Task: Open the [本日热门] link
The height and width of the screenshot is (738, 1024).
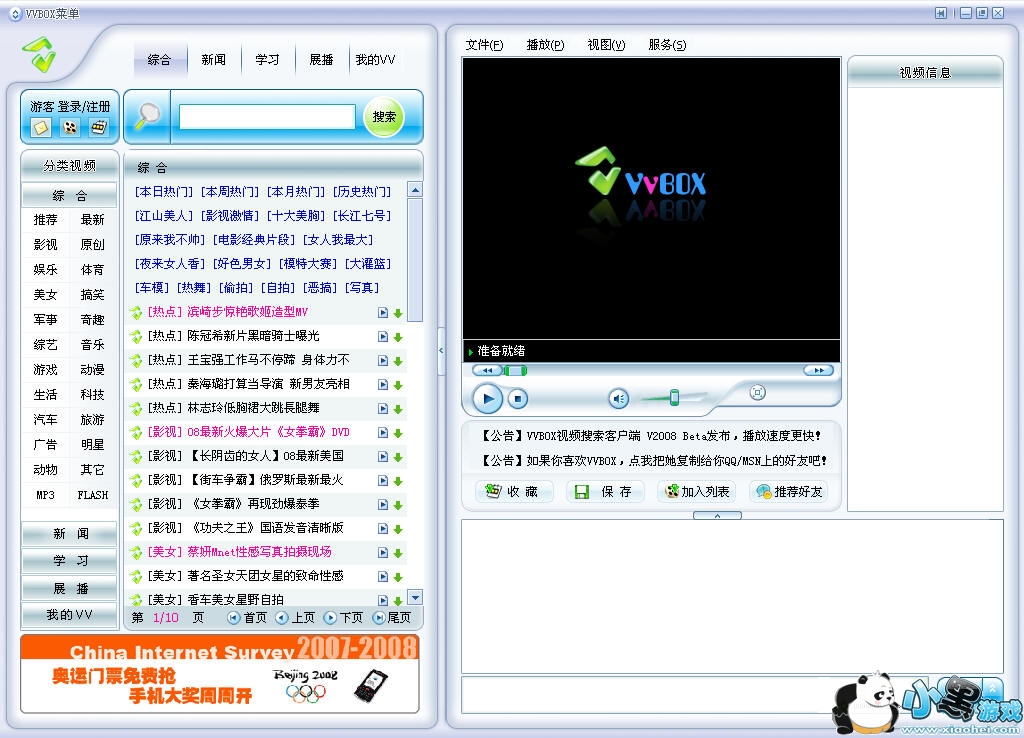Action: point(164,191)
